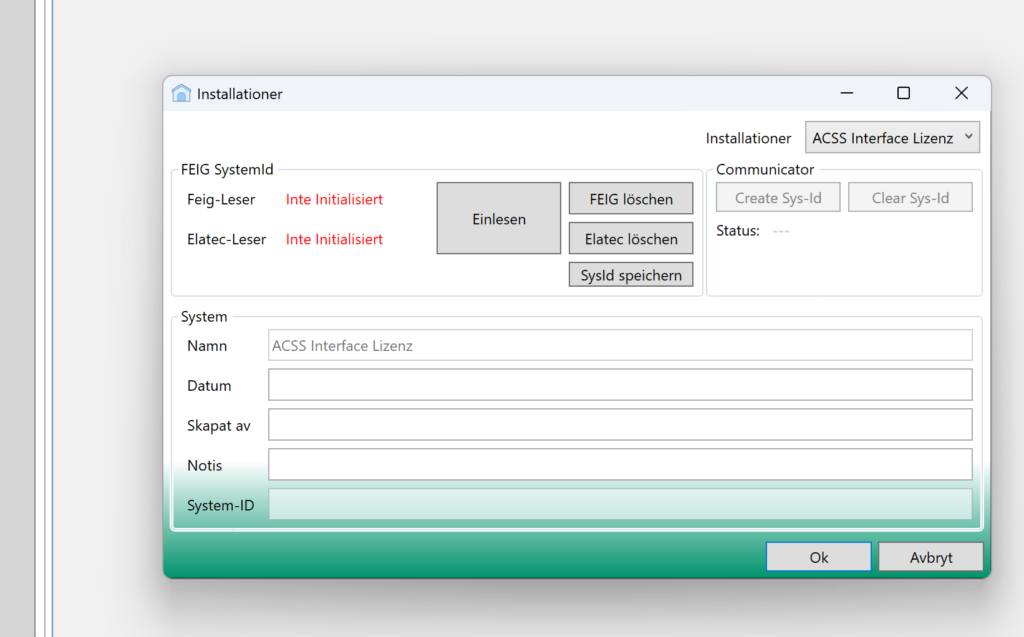Confirm the dialog with Ok
Viewport: 1024px width, 637px height.
(818, 558)
